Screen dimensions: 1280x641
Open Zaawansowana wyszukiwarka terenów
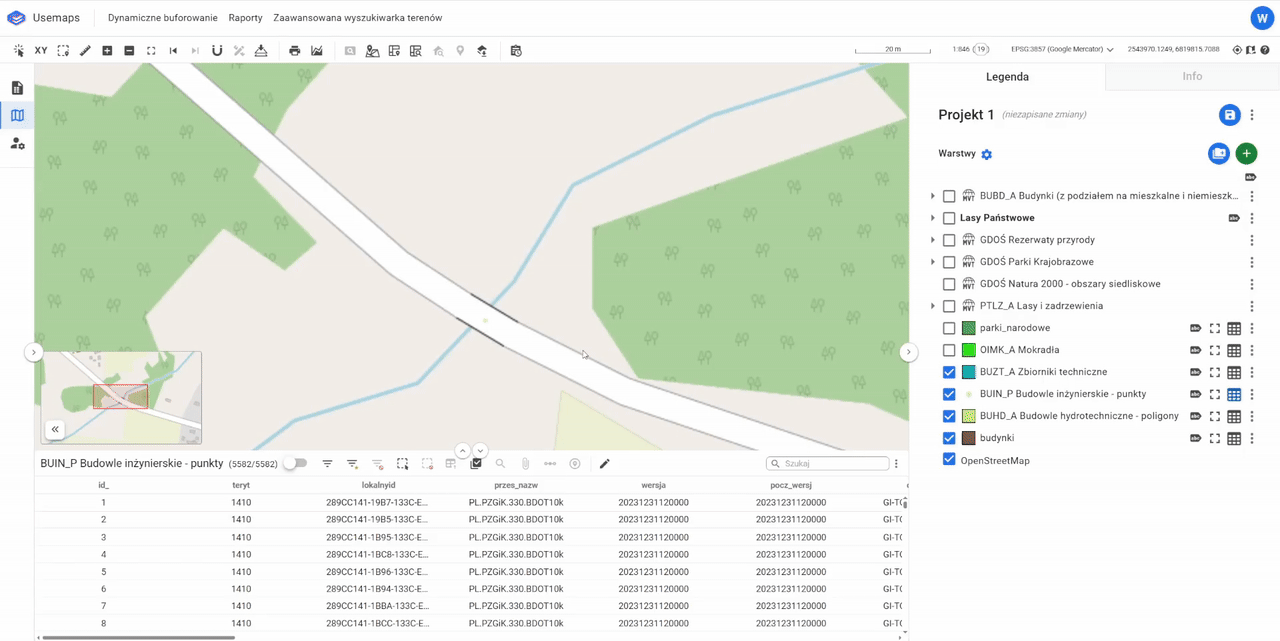point(357,18)
